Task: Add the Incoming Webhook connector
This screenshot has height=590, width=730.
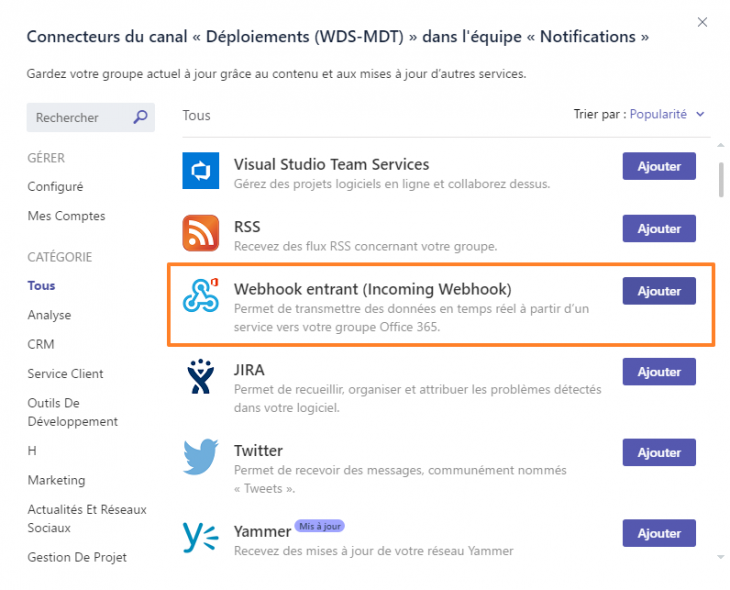Action: [x=659, y=291]
